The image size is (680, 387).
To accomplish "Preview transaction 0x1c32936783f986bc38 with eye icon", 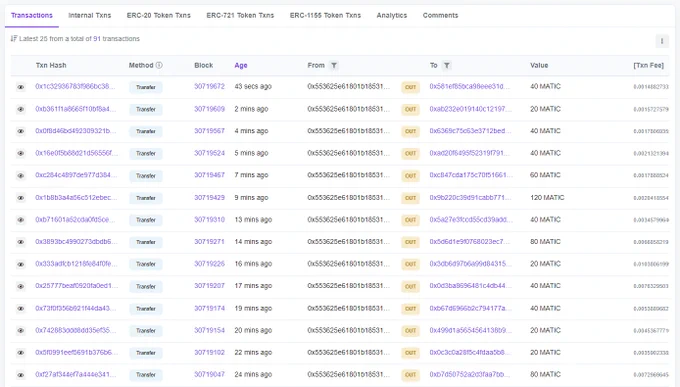I will 20,87.
